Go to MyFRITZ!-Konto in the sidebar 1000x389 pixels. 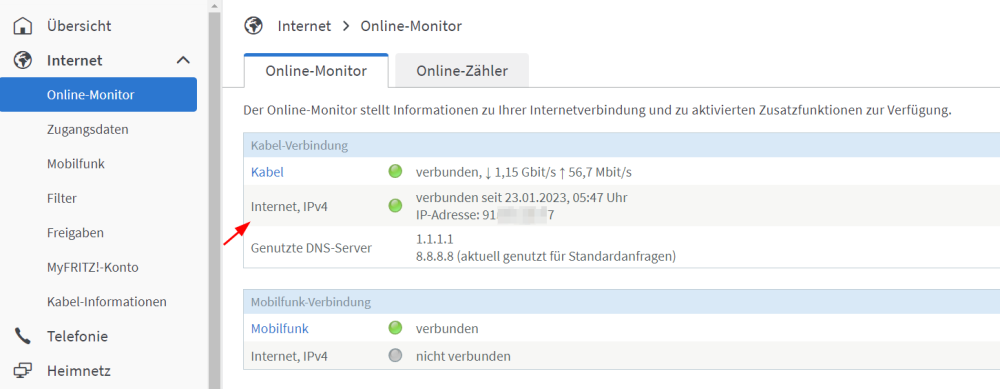click(92, 267)
